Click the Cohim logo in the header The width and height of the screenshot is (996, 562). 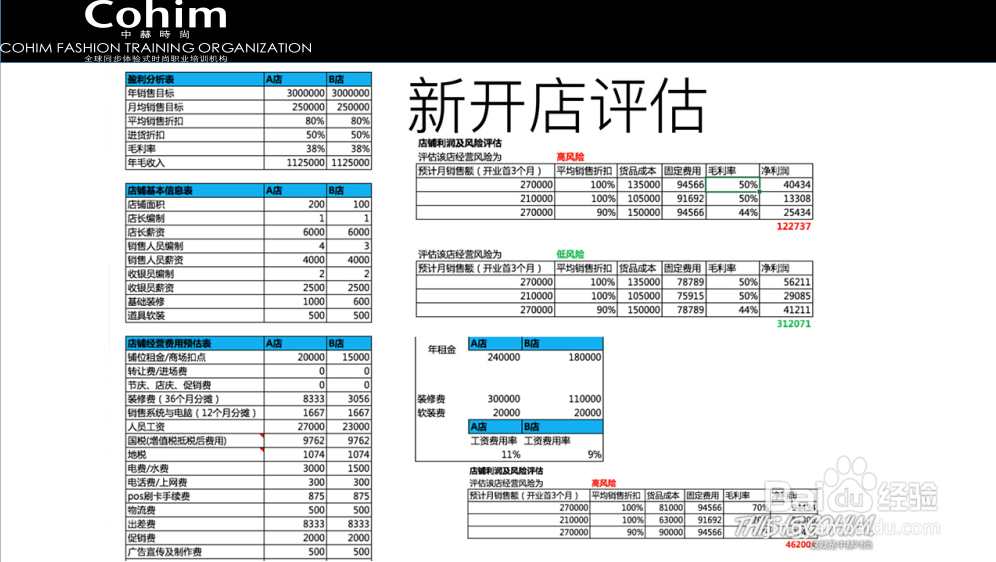[x=156, y=15]
